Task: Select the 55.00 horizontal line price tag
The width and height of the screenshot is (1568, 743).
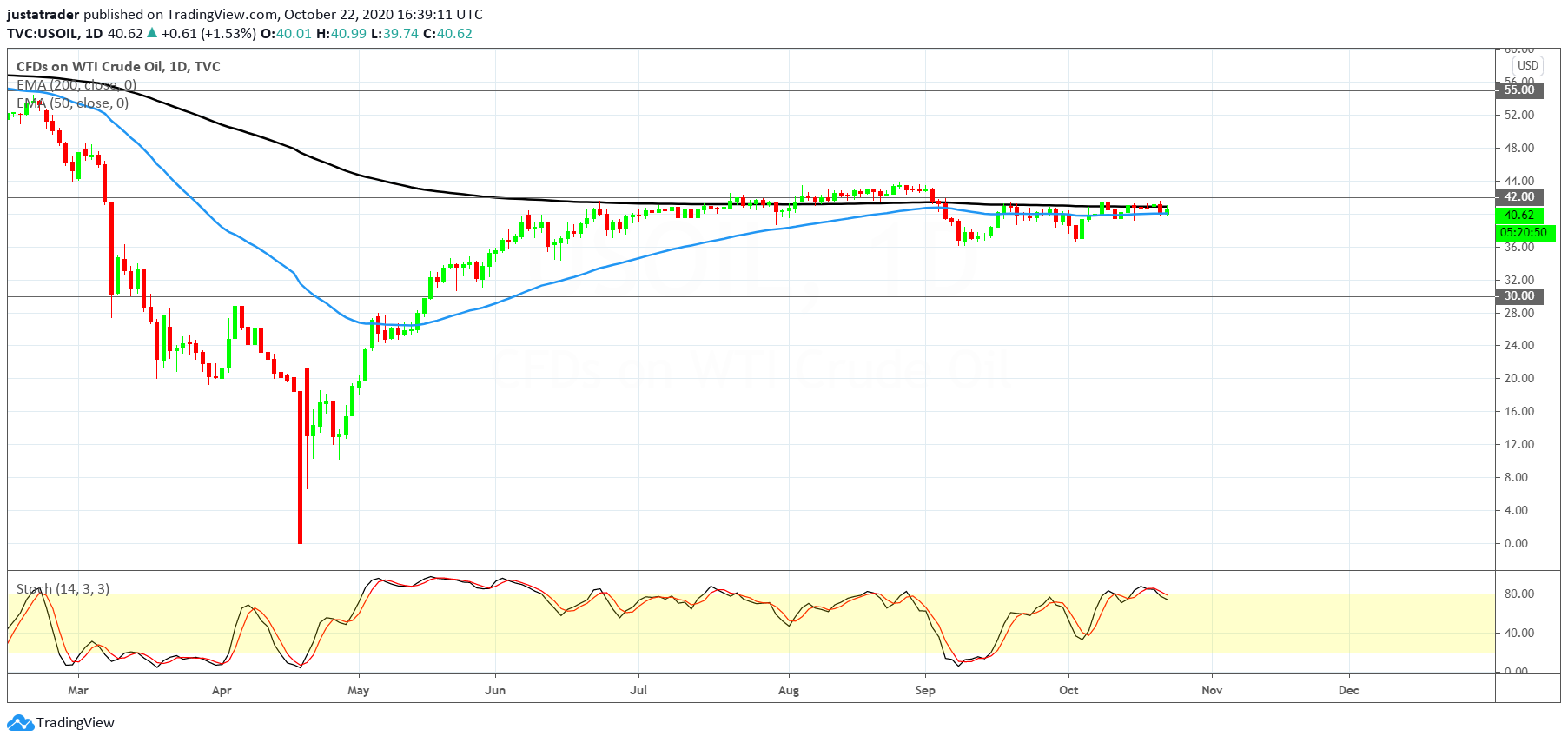Action: click(1519, 90)
